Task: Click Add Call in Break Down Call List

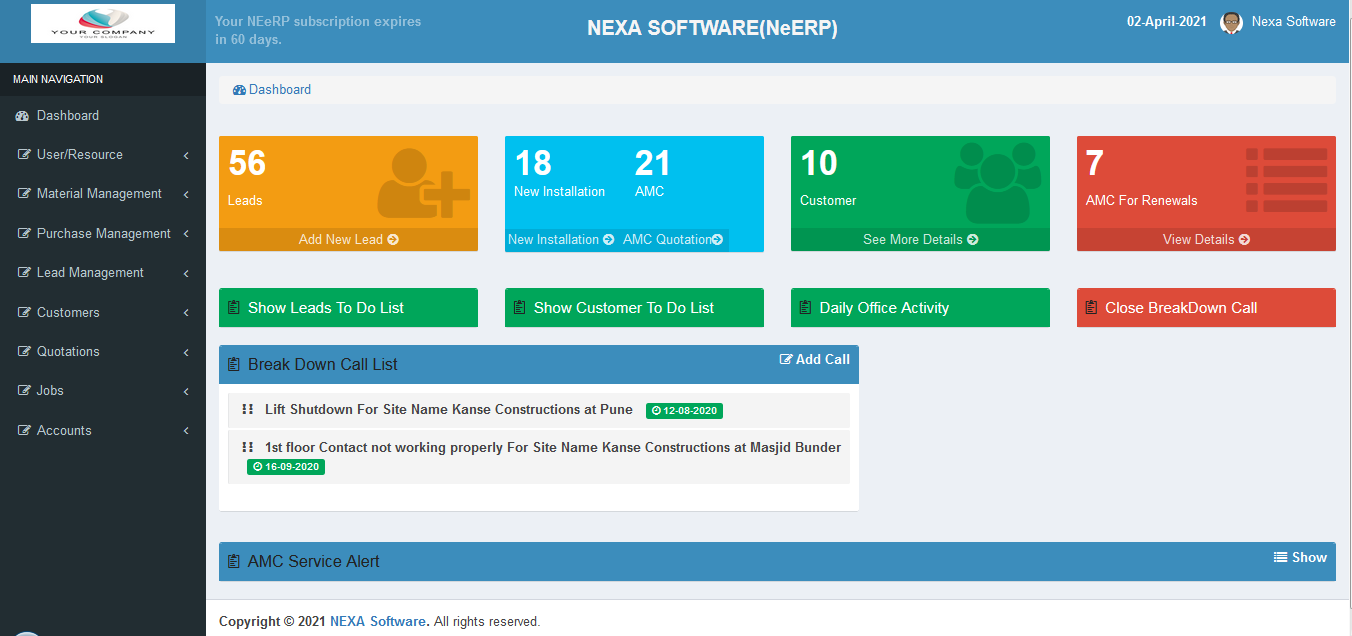Action: [814, 360]
